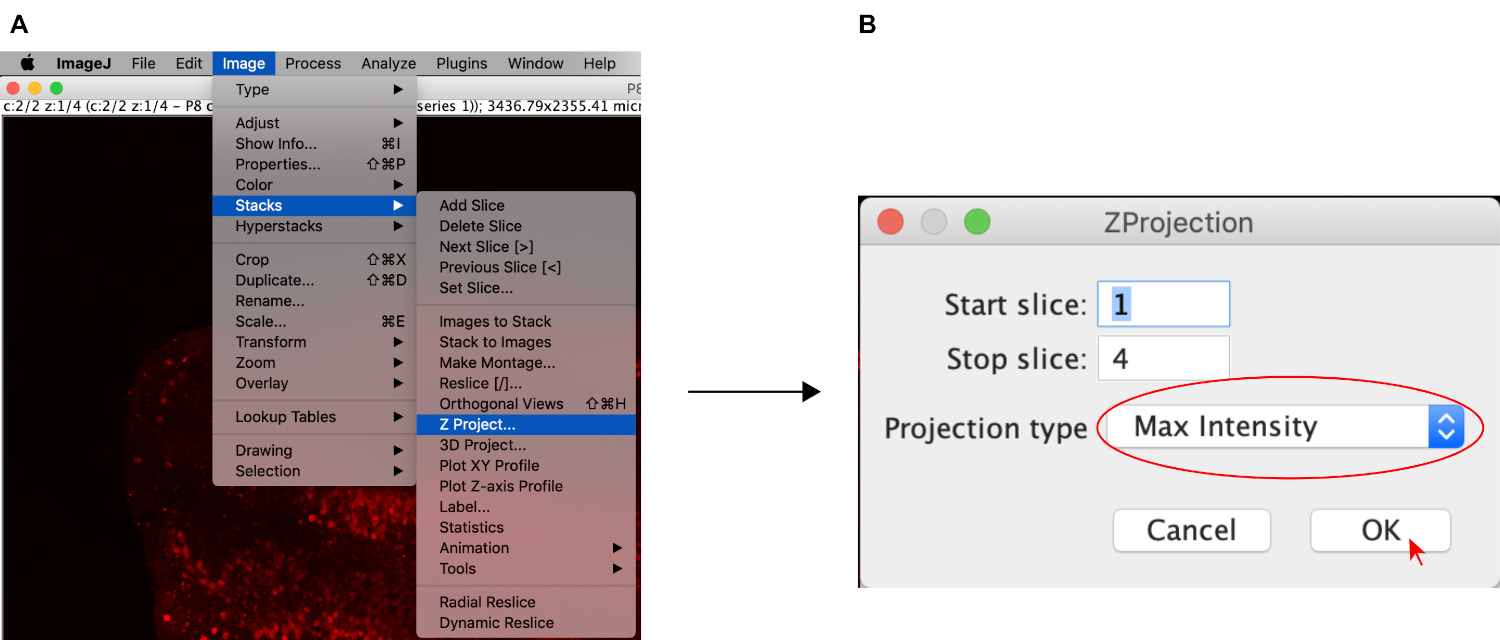Zoom the ZProjection window with green button
The image size is (1500, 640).
(976, 221)
